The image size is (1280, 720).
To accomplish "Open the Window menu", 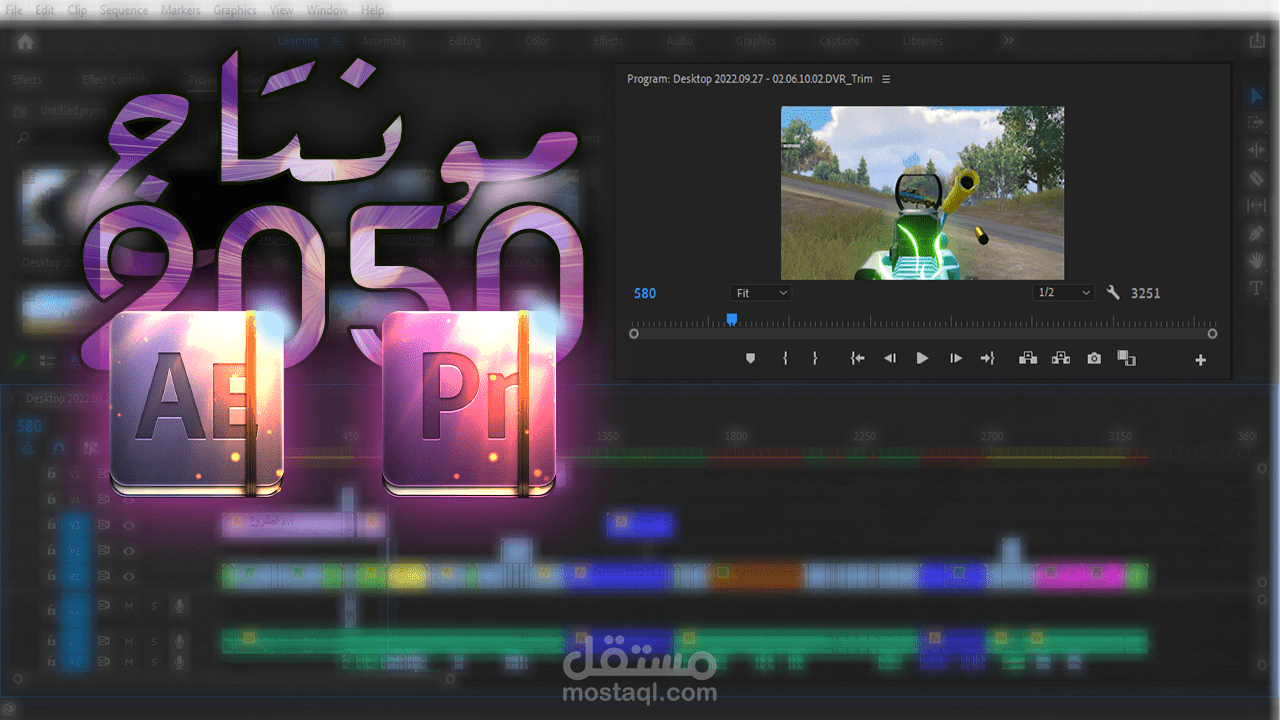I will pos(327,10).
